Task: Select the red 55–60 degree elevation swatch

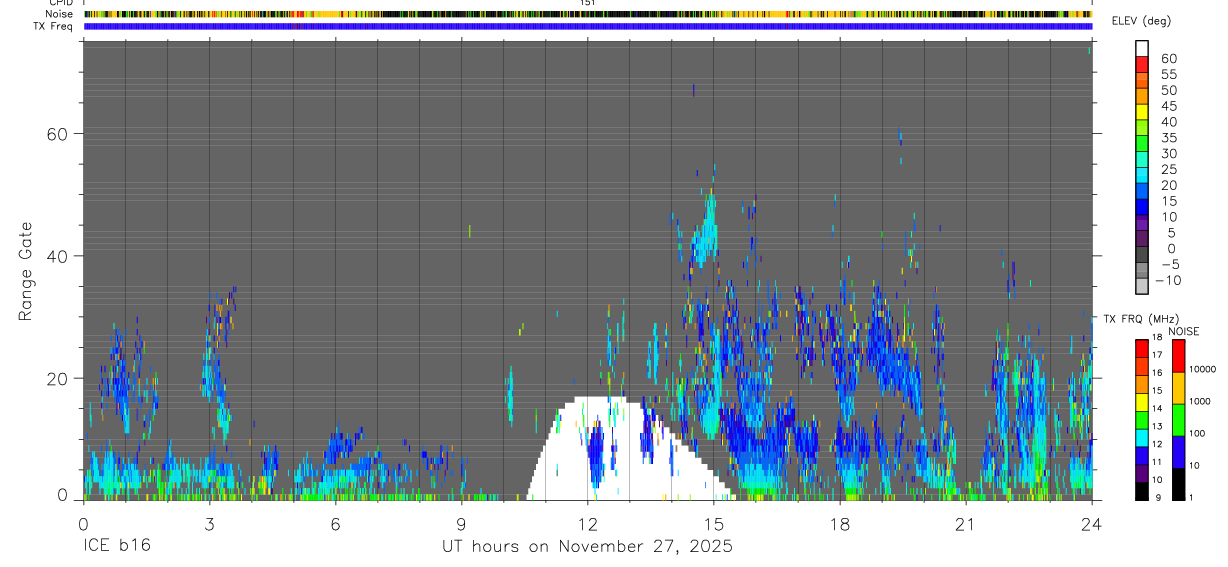Action: pos(1142,65)
